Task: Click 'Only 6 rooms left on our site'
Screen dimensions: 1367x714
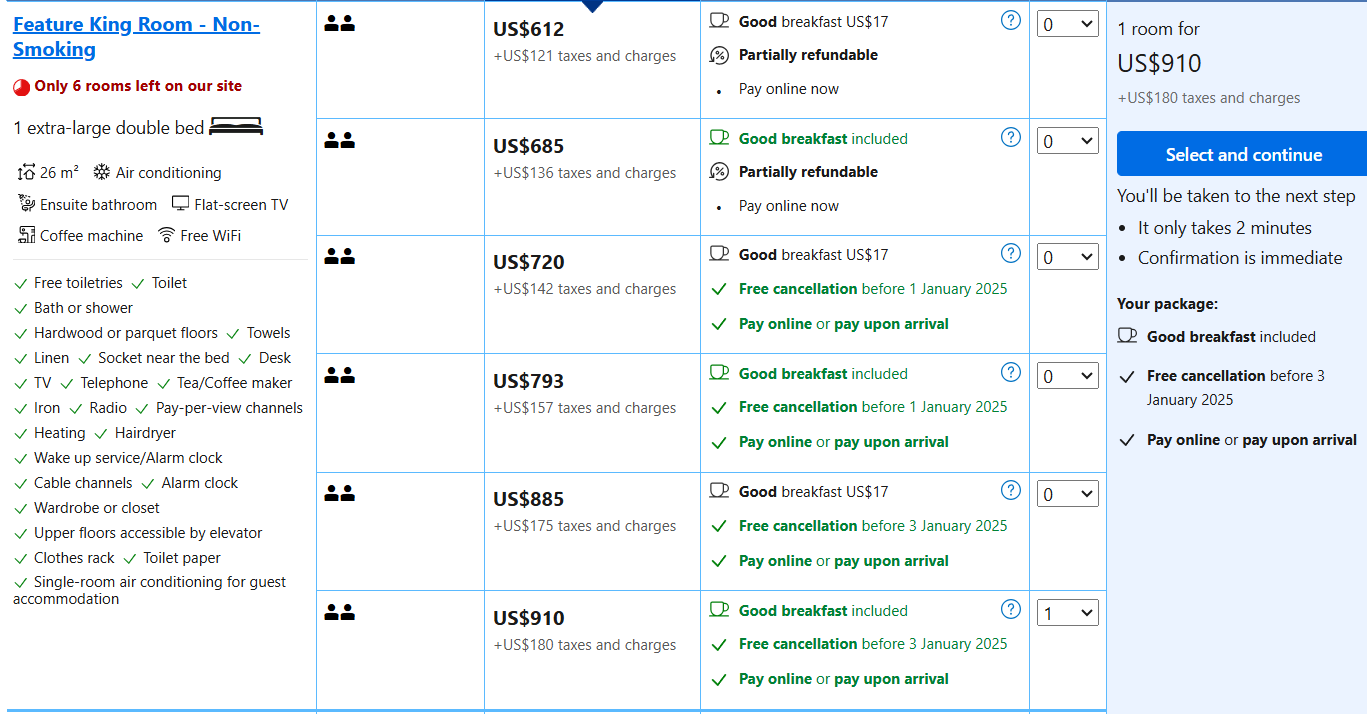Action: click(138, 86)
